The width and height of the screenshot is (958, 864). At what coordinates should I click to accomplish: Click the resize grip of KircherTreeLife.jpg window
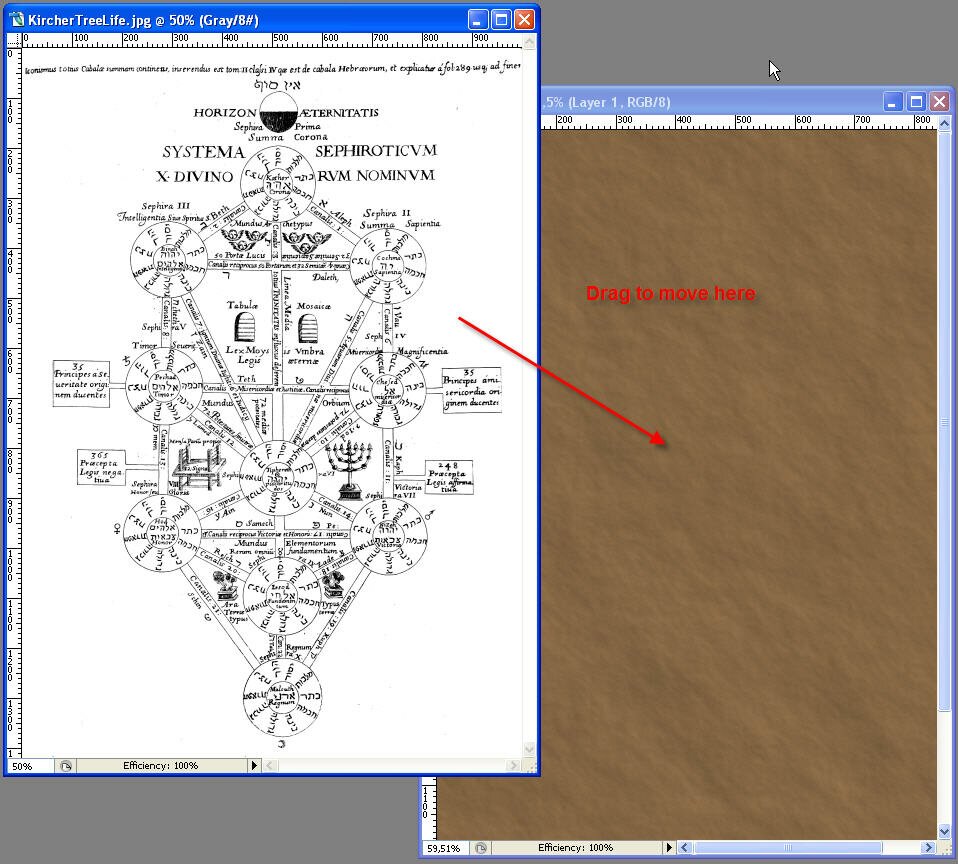(x=530, y=766)
